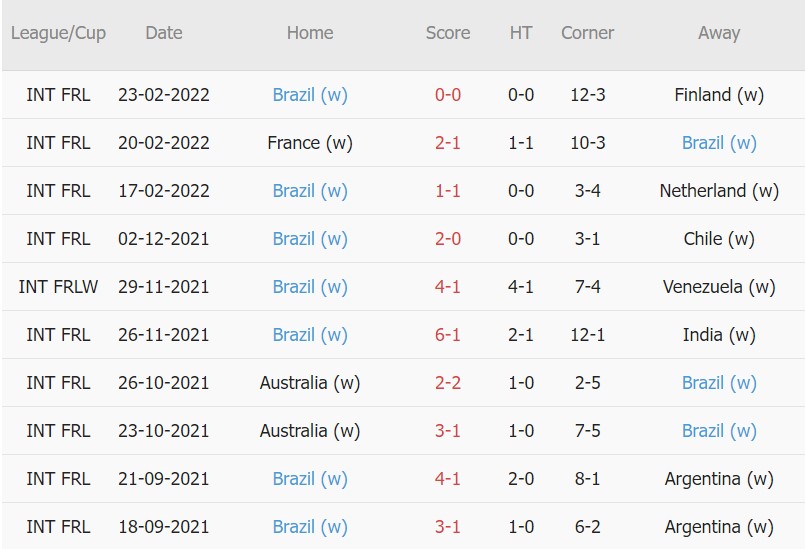Click the 0-0 score against Finland (w)
Image resolution: width=805 pixels, height=549 pixels.
[x=448, y=95]
